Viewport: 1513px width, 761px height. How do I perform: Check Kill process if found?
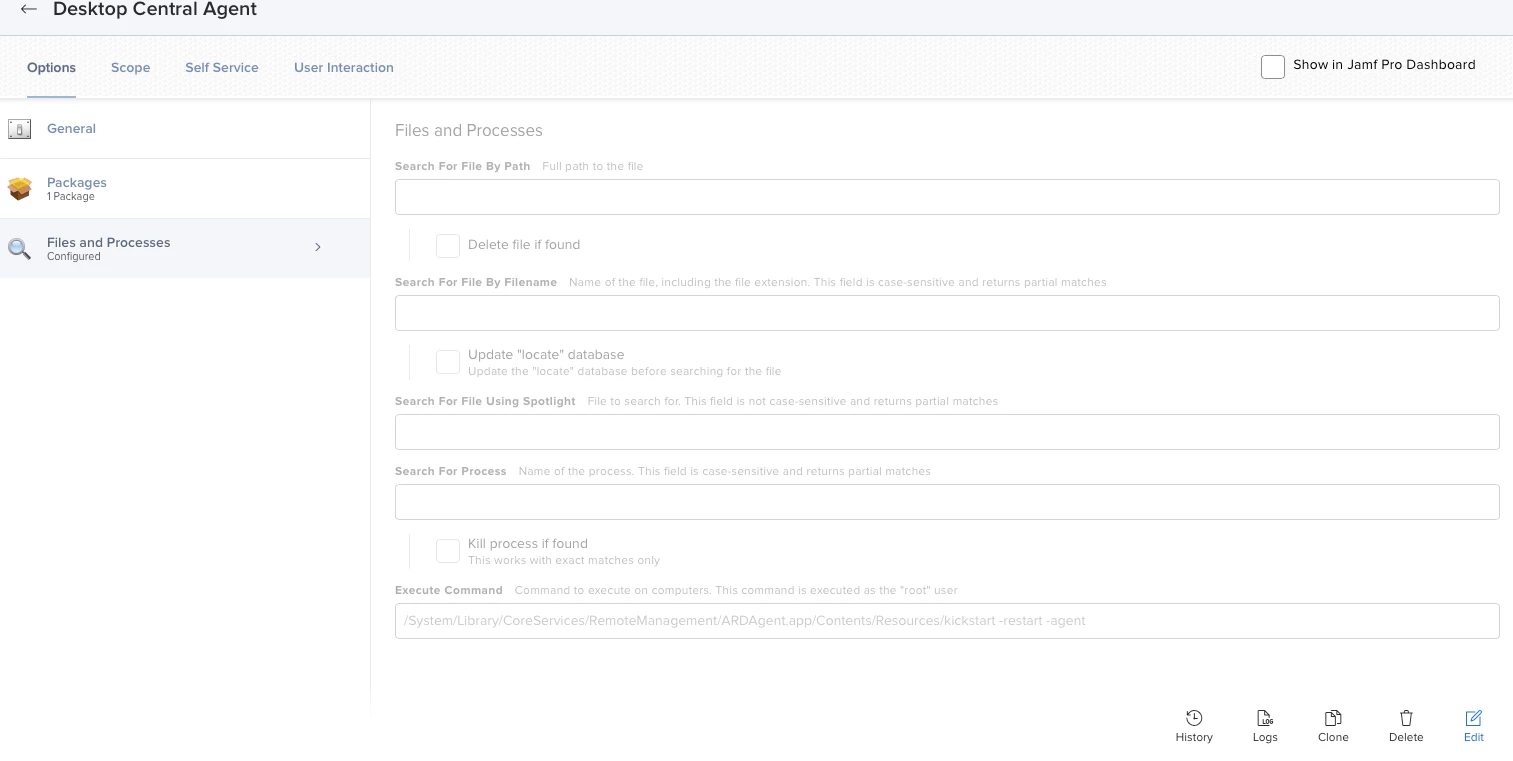(448, 551)
